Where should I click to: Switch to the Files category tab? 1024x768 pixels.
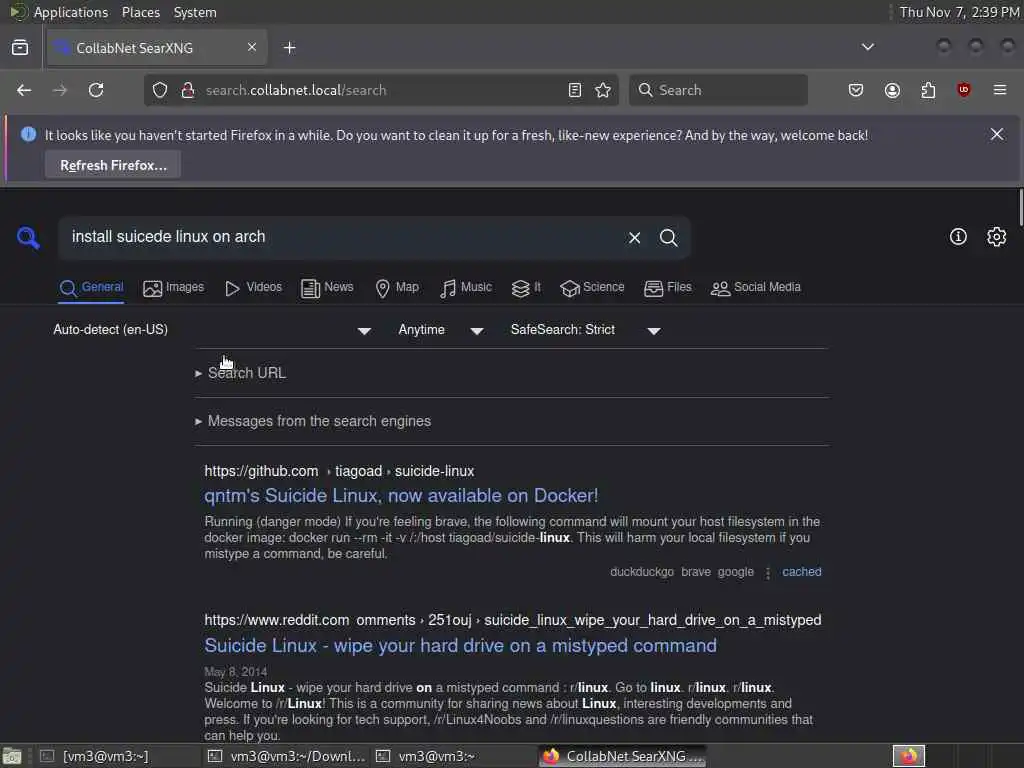pos(667,287)
